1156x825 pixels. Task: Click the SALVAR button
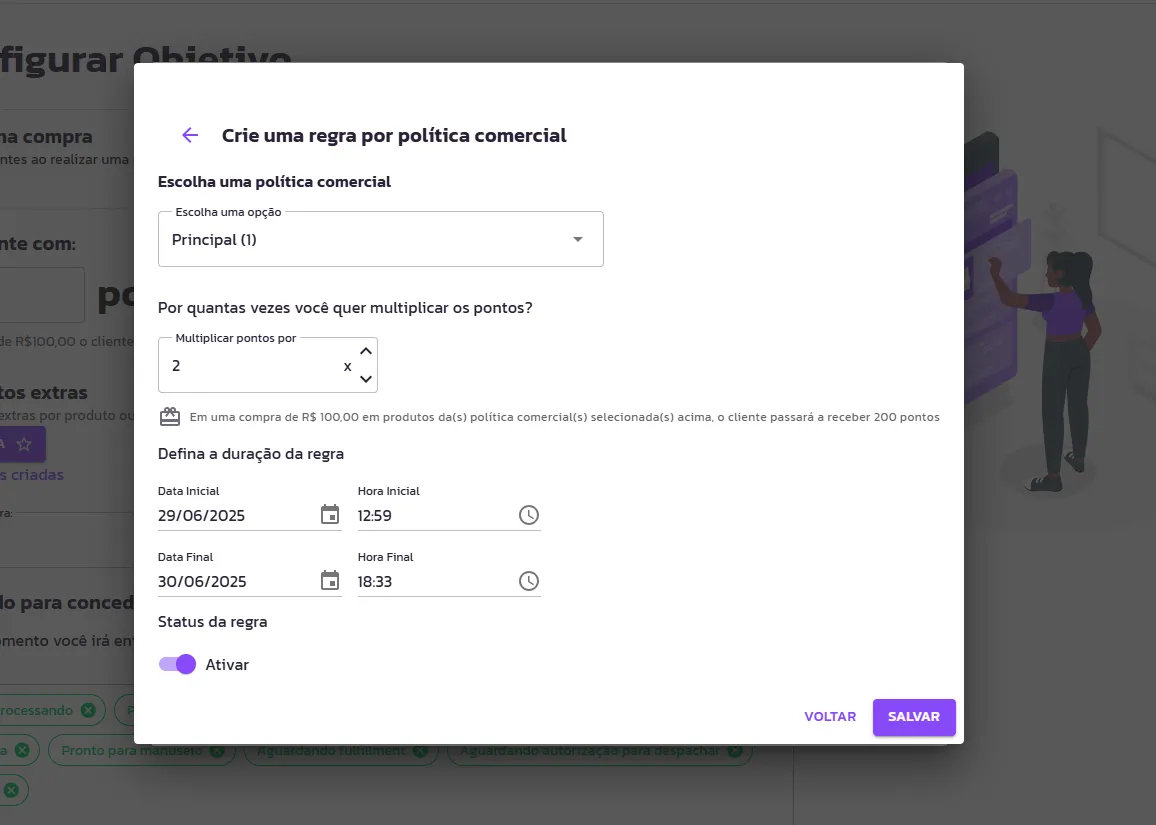point(914,717)
